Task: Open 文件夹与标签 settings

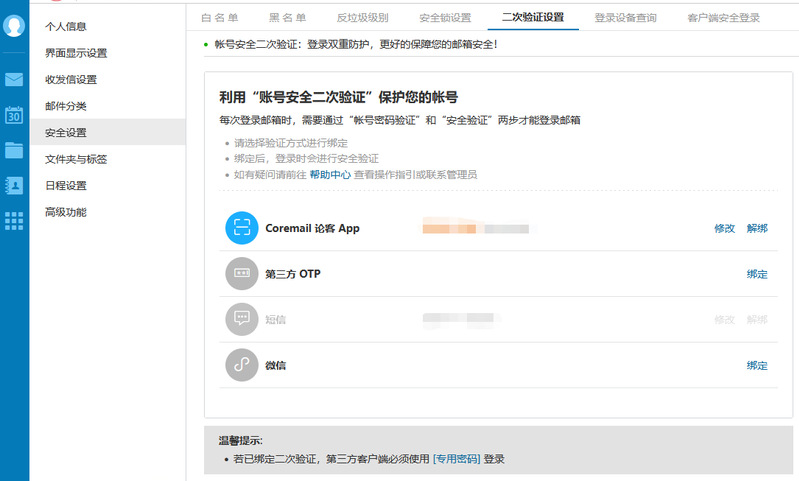Action: 76,159
